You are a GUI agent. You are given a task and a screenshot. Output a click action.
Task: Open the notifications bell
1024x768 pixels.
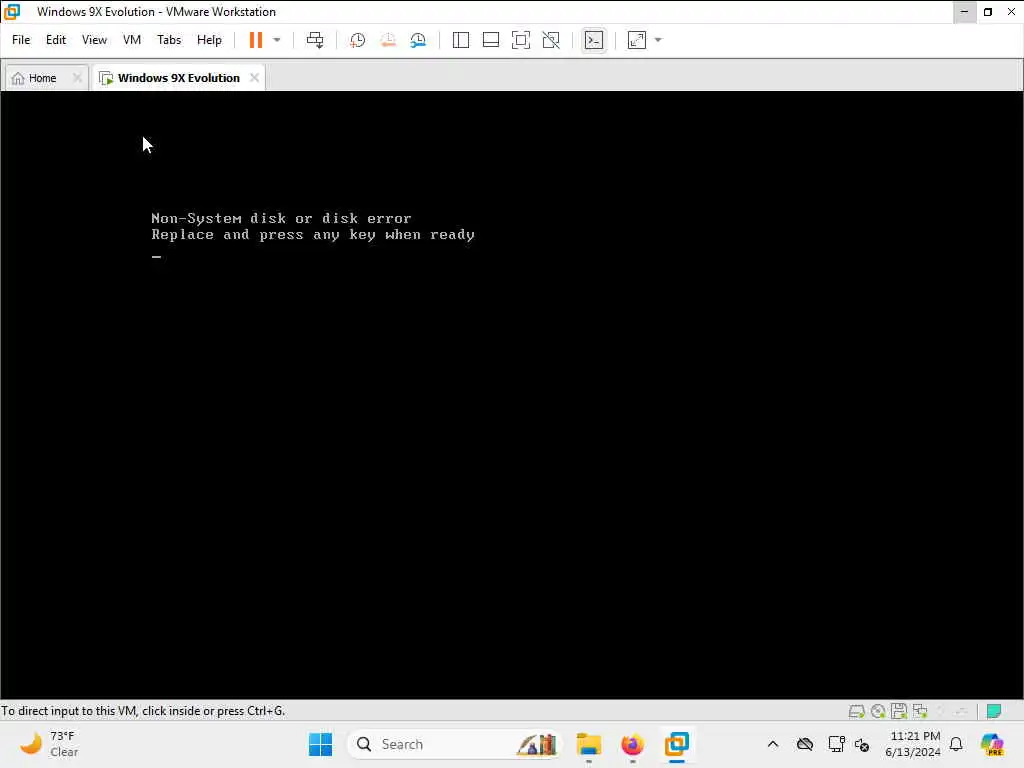point(956,744)
